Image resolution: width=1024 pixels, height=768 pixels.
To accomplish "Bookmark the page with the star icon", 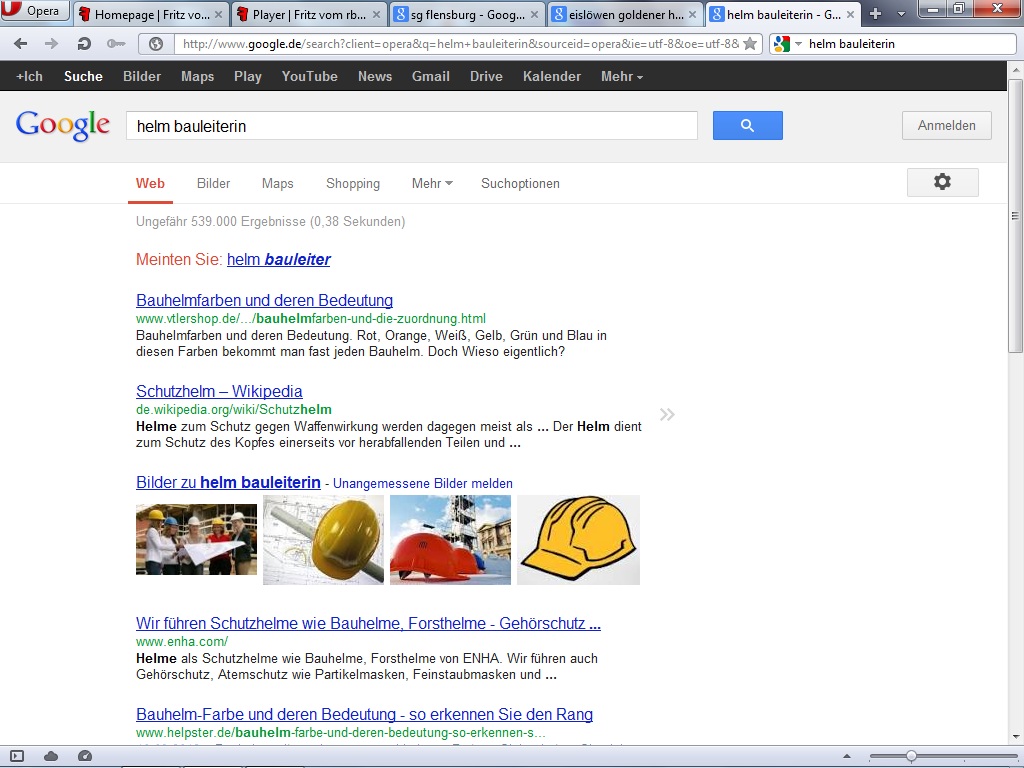I will coord(750,44).
